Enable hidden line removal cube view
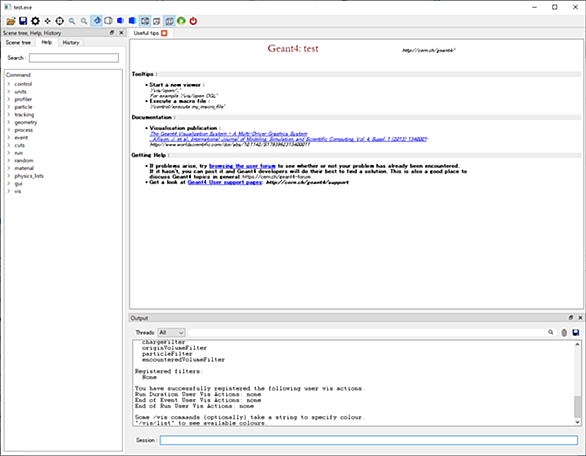This screenshot has width=586, height=456. pyautogui.click(x=108, y=21)
